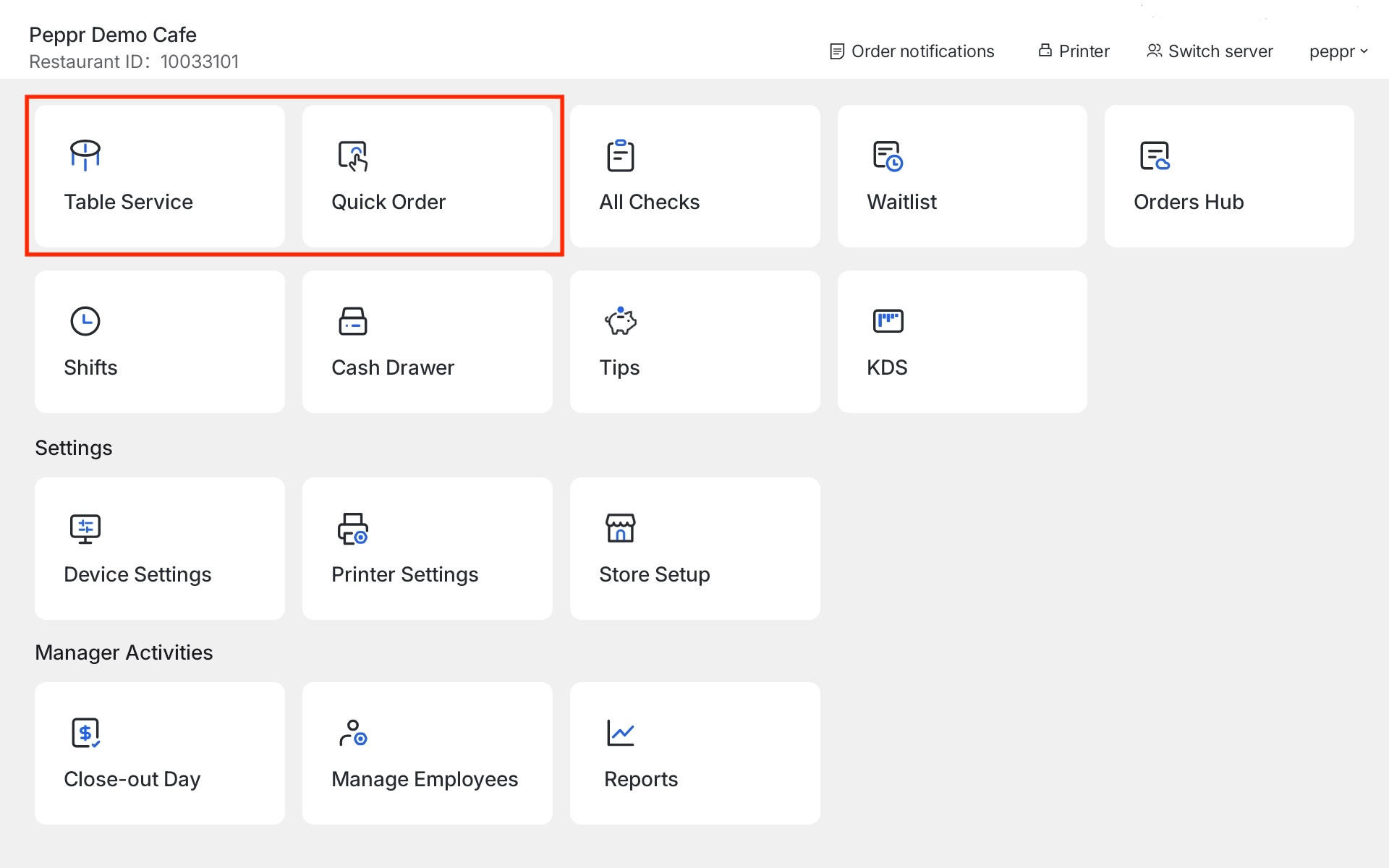Open Store Setup
1389x868 pixels.
[x=694, y=548]
